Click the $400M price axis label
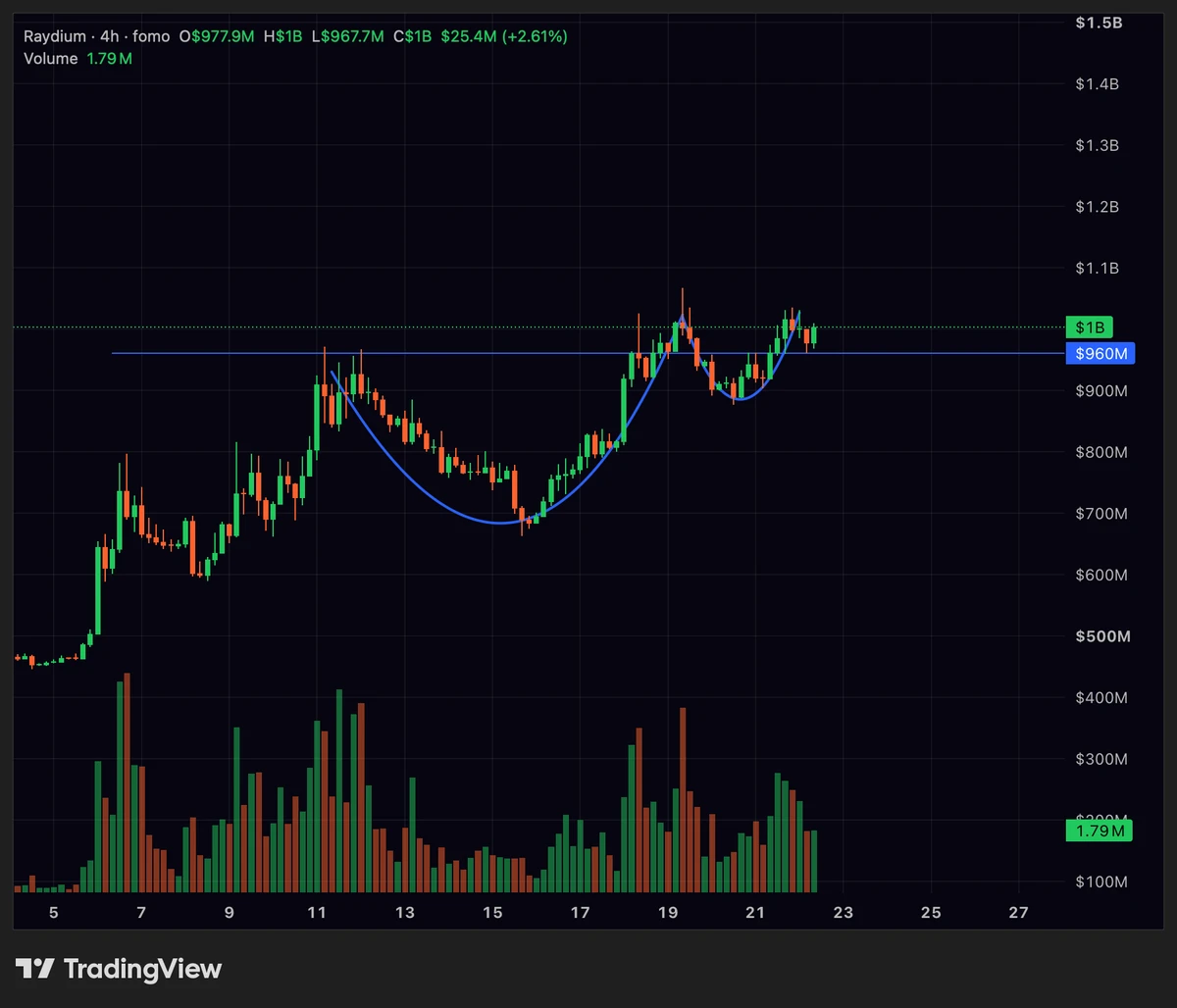 point(1100,698)
